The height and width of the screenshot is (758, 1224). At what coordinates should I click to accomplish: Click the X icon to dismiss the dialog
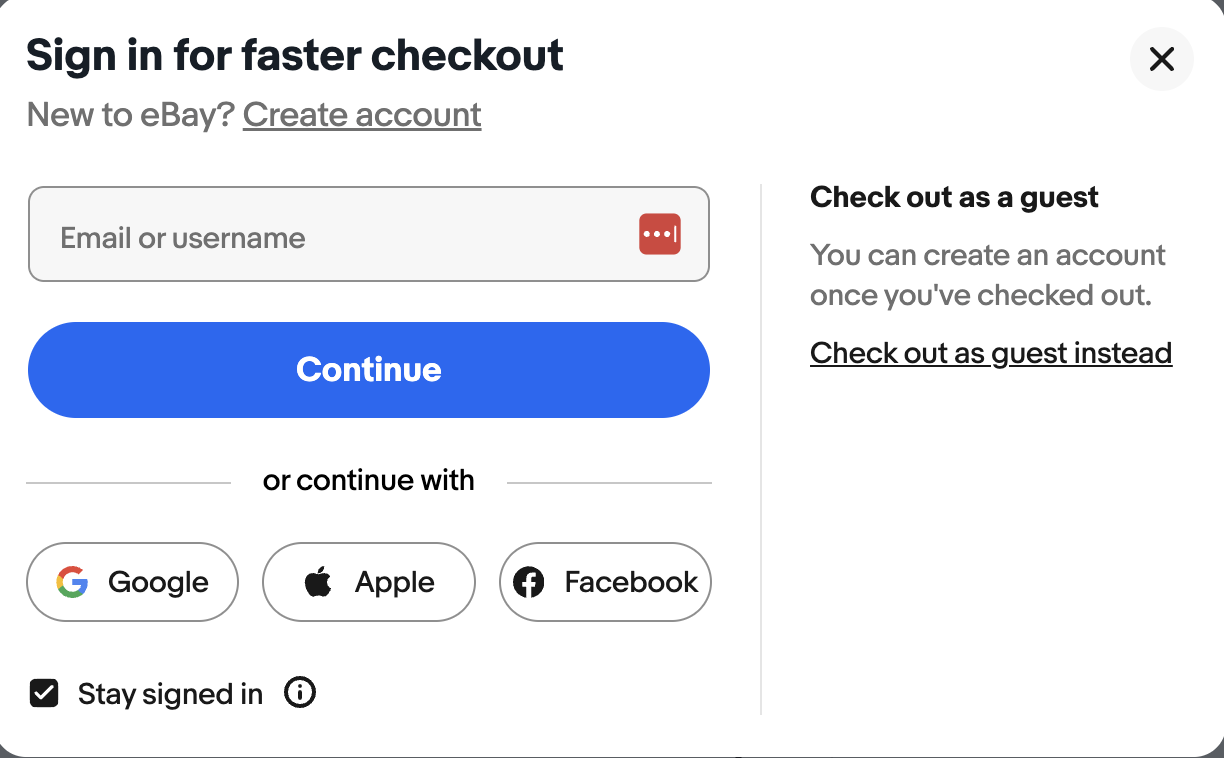[x=1161, y=59]
